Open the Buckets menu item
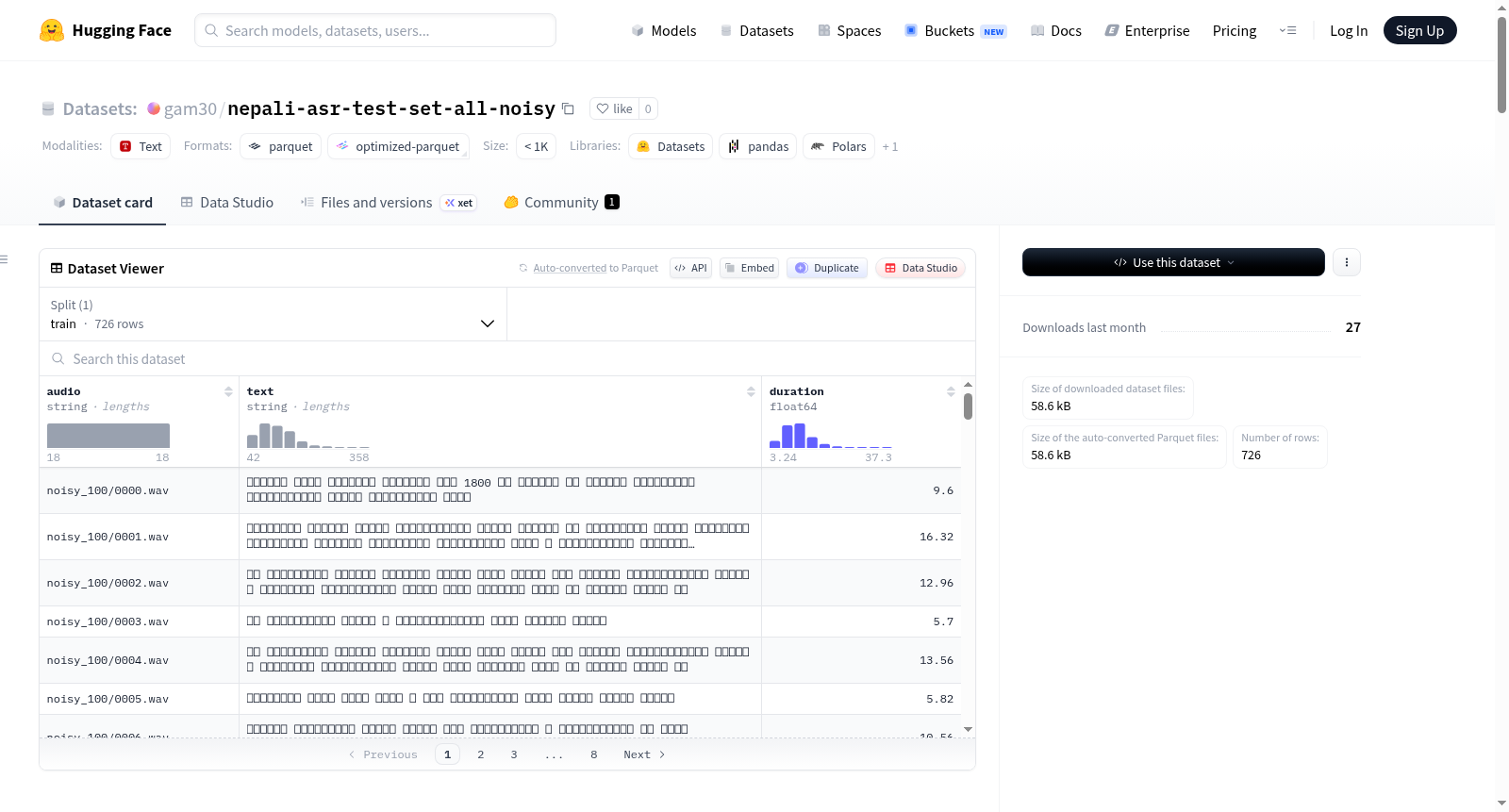Viewport: 1509px width, 812px height. (x=955, y=30)
